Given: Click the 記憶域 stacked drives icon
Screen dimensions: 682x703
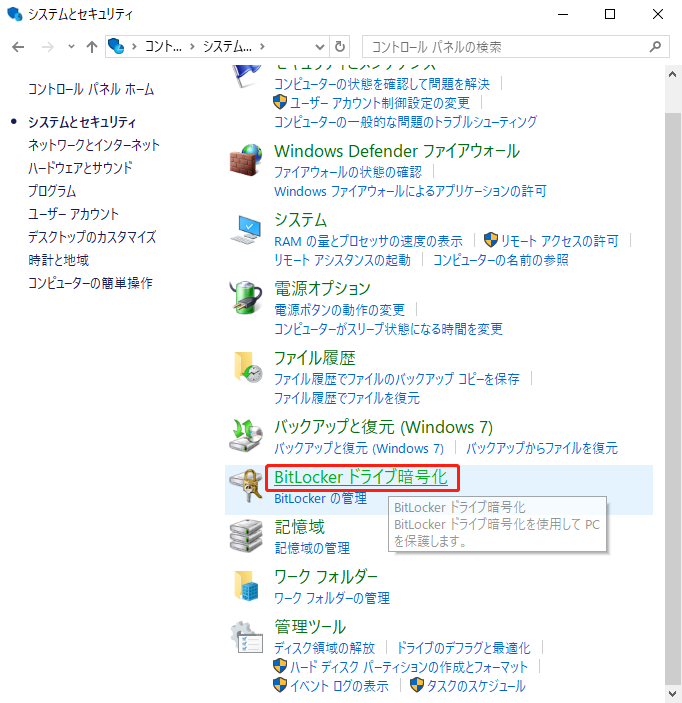Looking at the screenshot, I should pyautogui.click(x=246, y=536).
